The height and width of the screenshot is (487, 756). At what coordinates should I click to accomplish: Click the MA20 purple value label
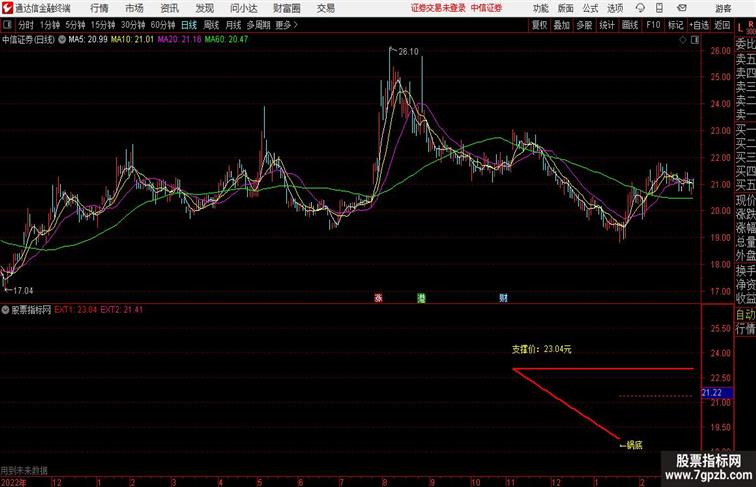pyautogui.click(x=179, y=40)
